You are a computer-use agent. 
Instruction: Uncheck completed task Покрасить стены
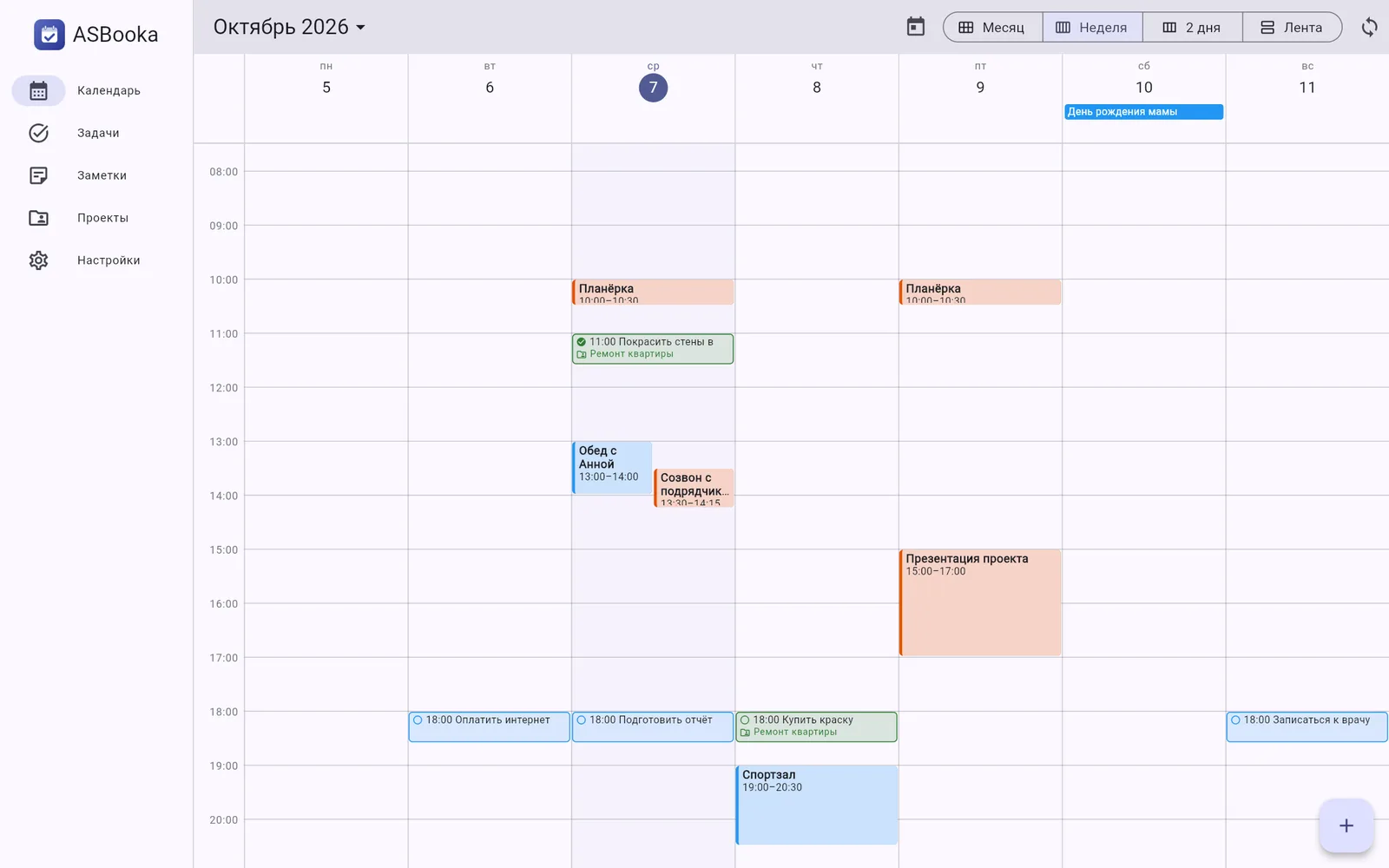(x=582, y=342)
